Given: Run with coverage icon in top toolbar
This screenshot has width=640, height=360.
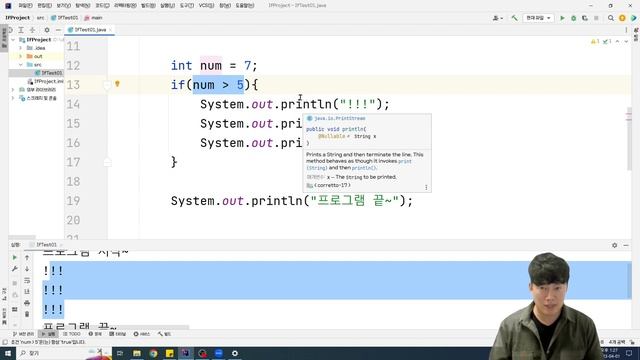Looking at the screenshot, I should click(584, 18).
